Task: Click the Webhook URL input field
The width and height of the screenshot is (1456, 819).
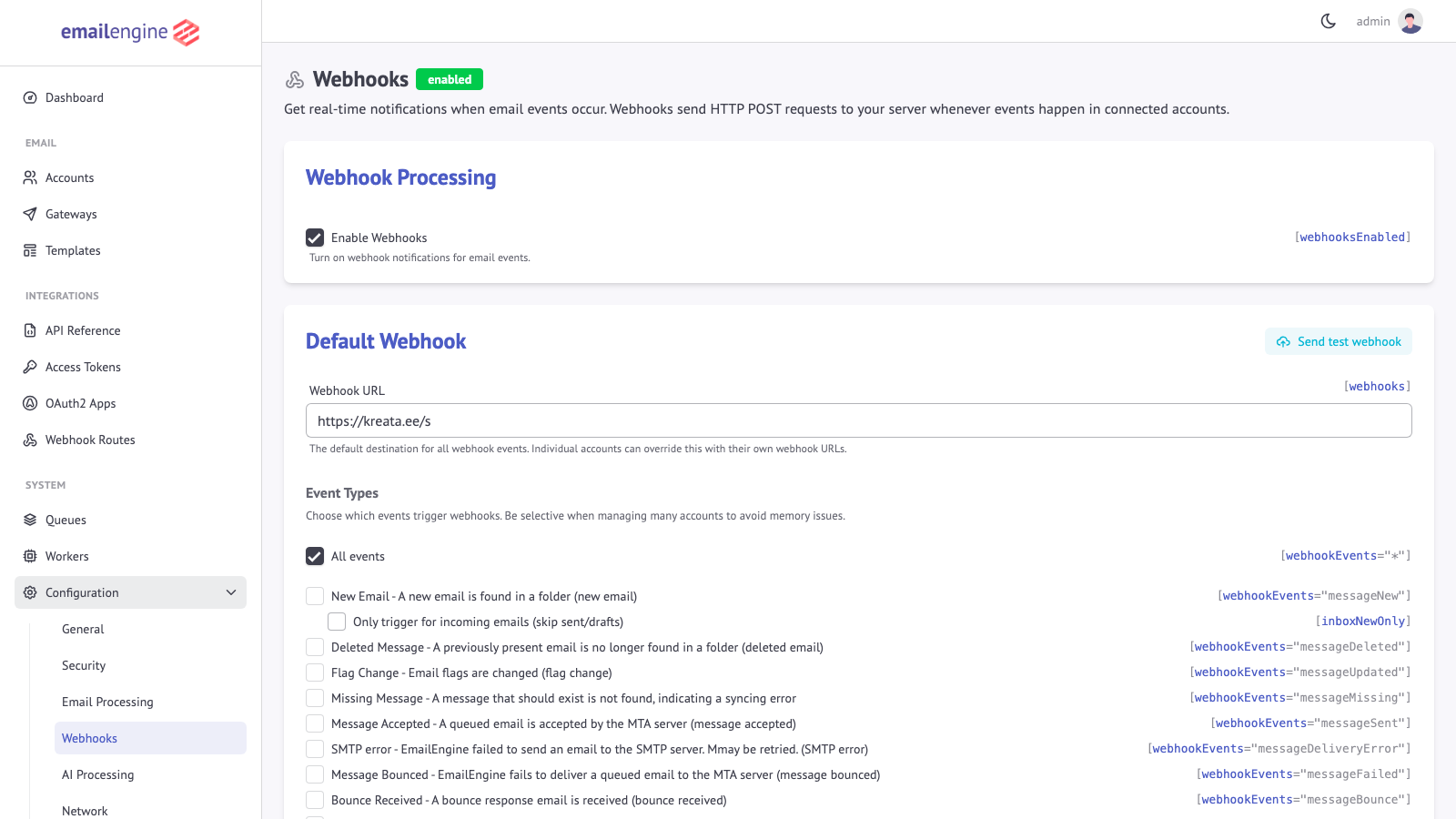Action: coord(858,420)
